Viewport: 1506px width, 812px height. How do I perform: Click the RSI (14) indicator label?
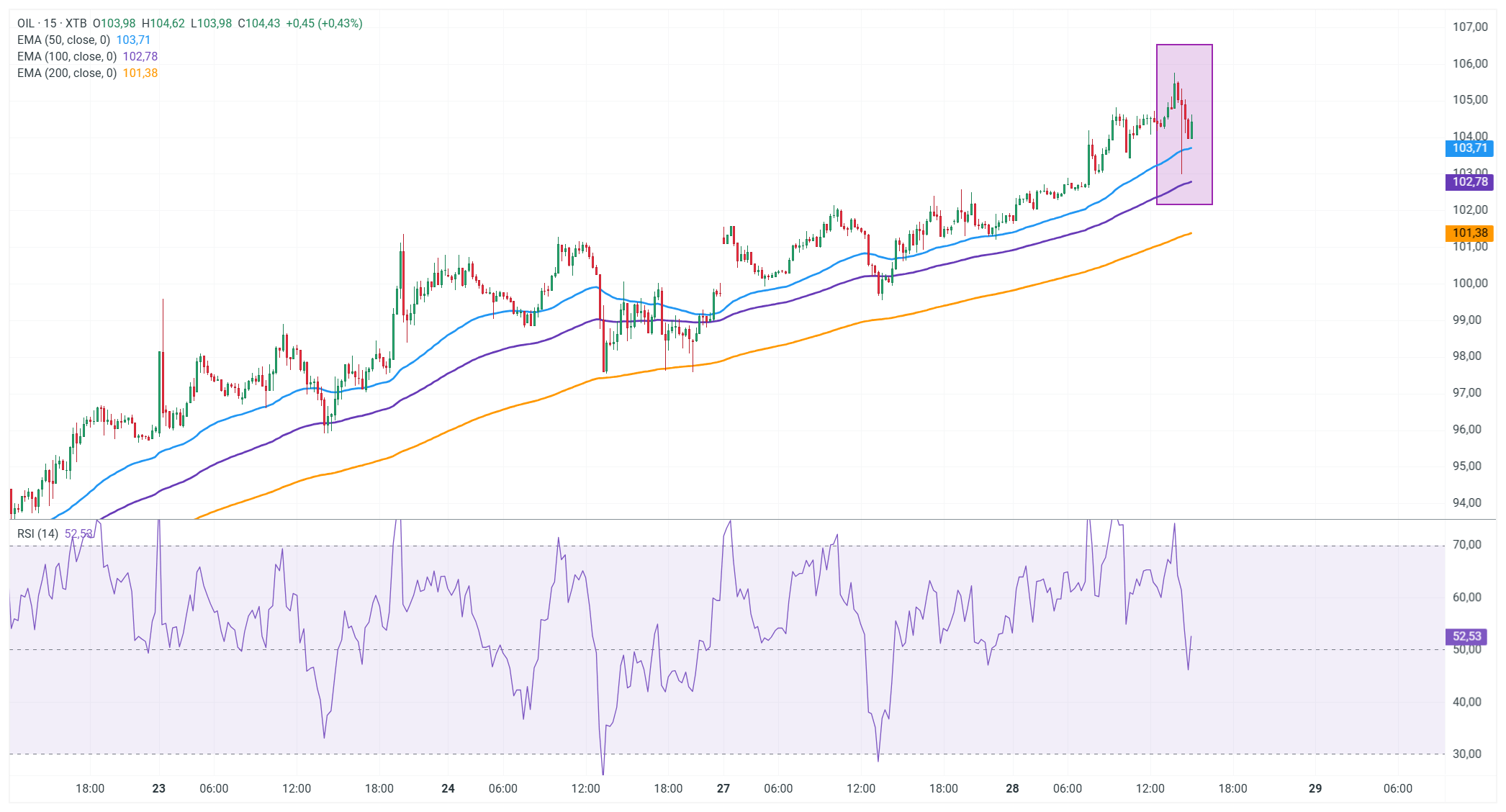coord(37,533)
